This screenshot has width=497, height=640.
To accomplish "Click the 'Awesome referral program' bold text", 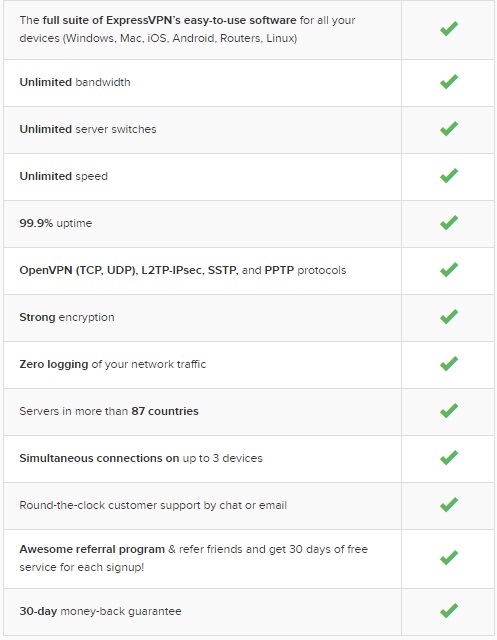I will [92, 549].
